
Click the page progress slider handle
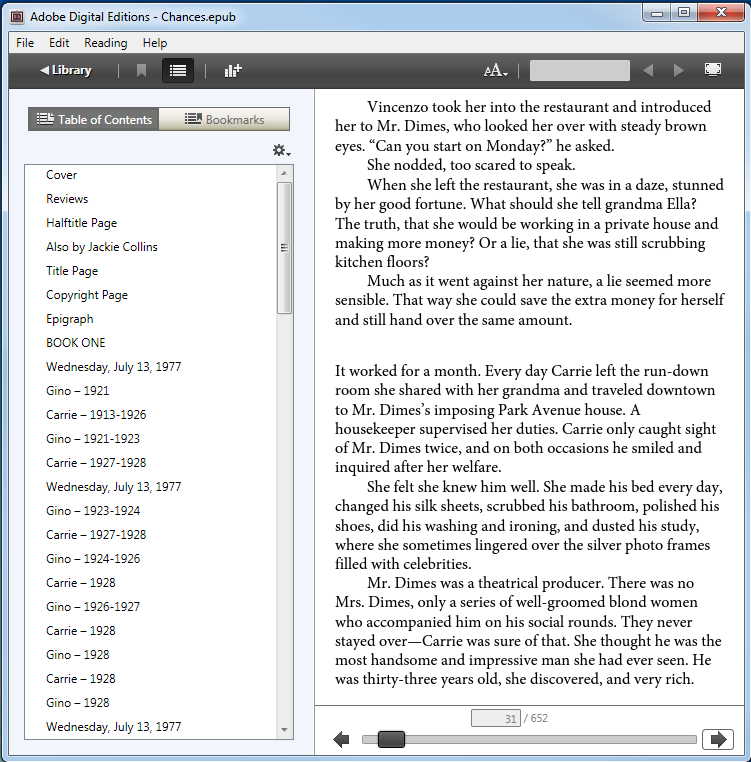click(391, 740)
